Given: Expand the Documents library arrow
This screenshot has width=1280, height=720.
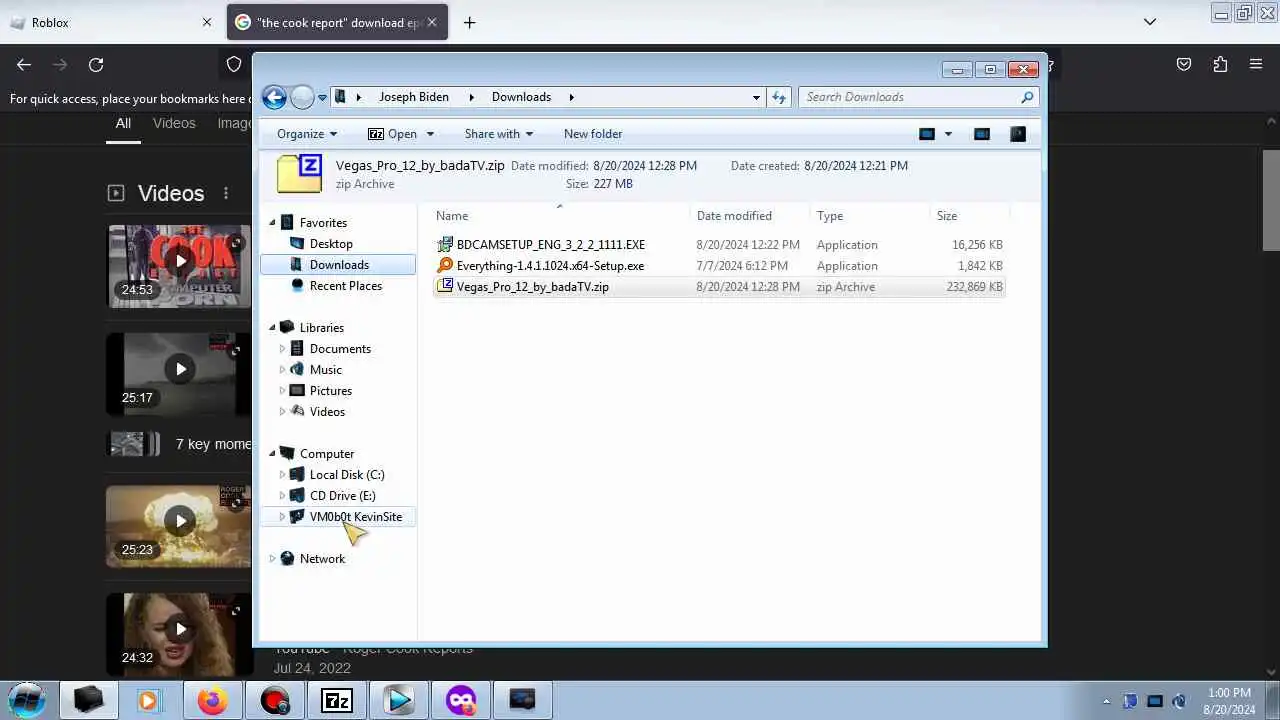Looking at the screenshot, I should click(x=282, y=349).
